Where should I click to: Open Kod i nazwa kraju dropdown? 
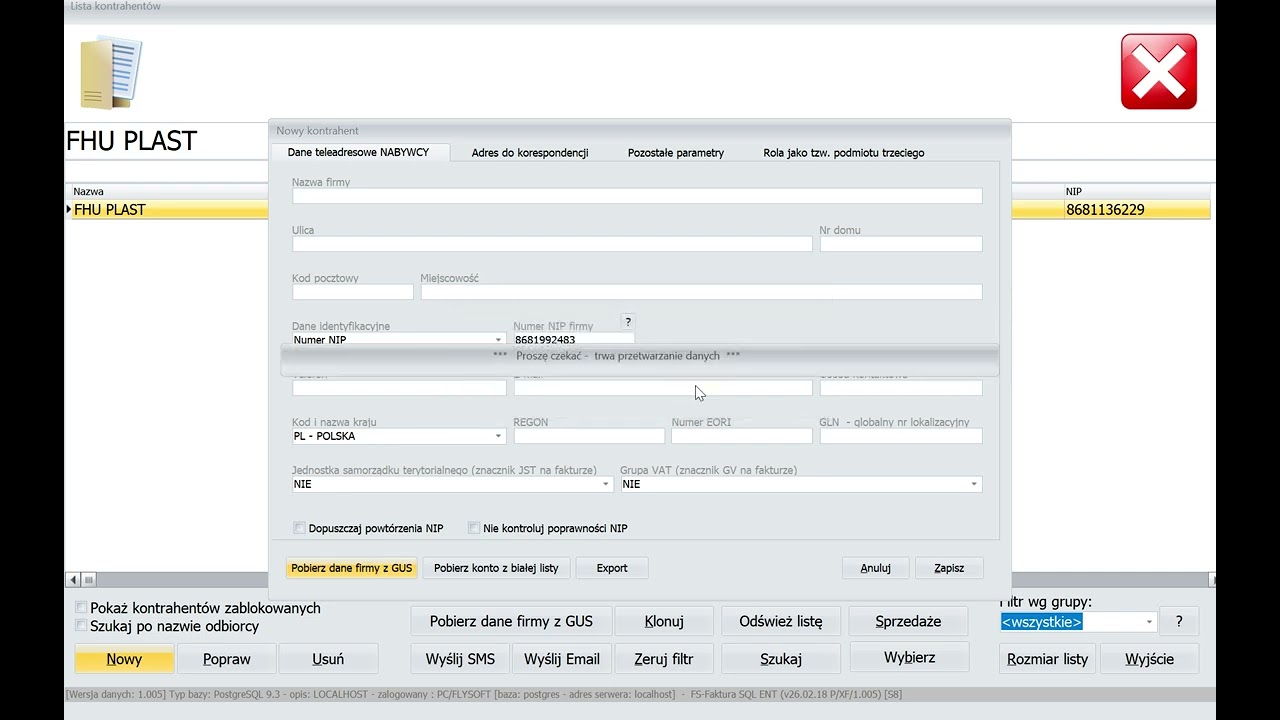click(498, 436)
